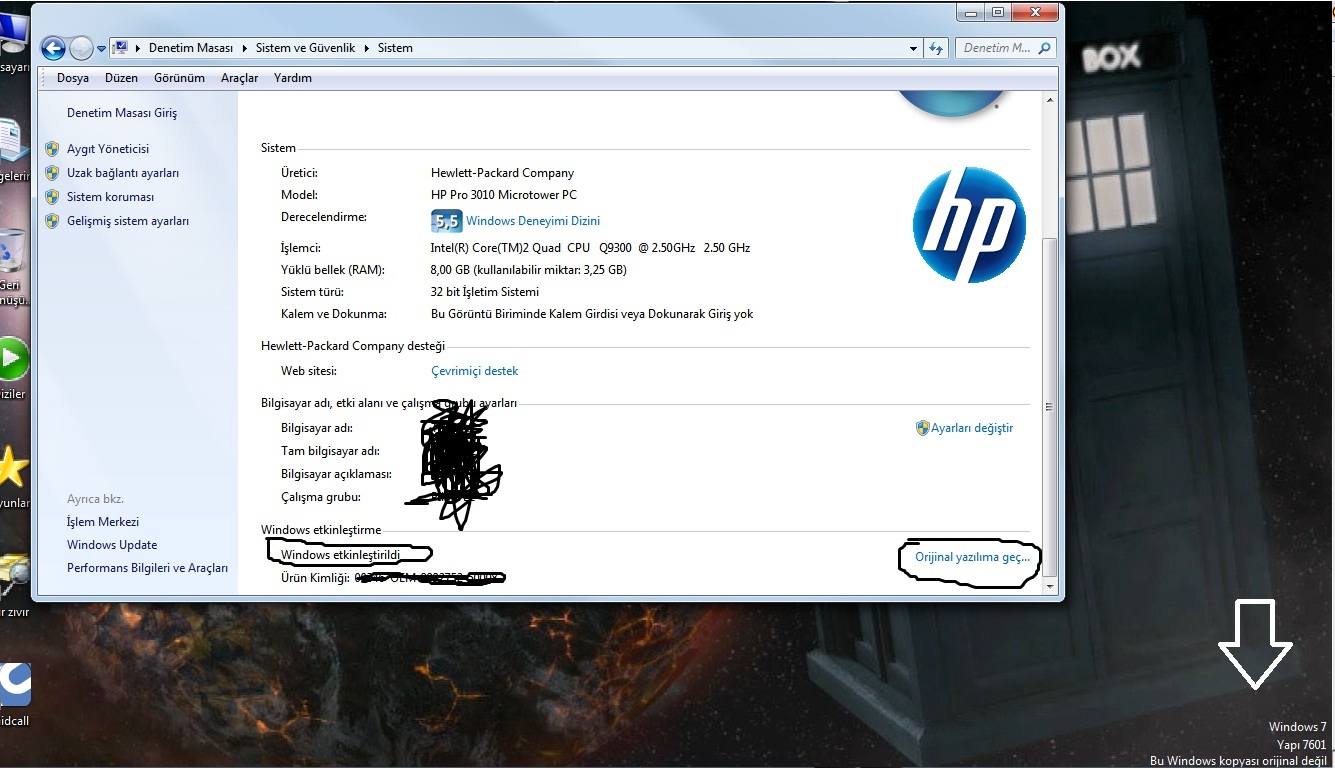Click the Sistem breadcrumb segment
This screenshot has width=1335, height=768.
(395, 48)
